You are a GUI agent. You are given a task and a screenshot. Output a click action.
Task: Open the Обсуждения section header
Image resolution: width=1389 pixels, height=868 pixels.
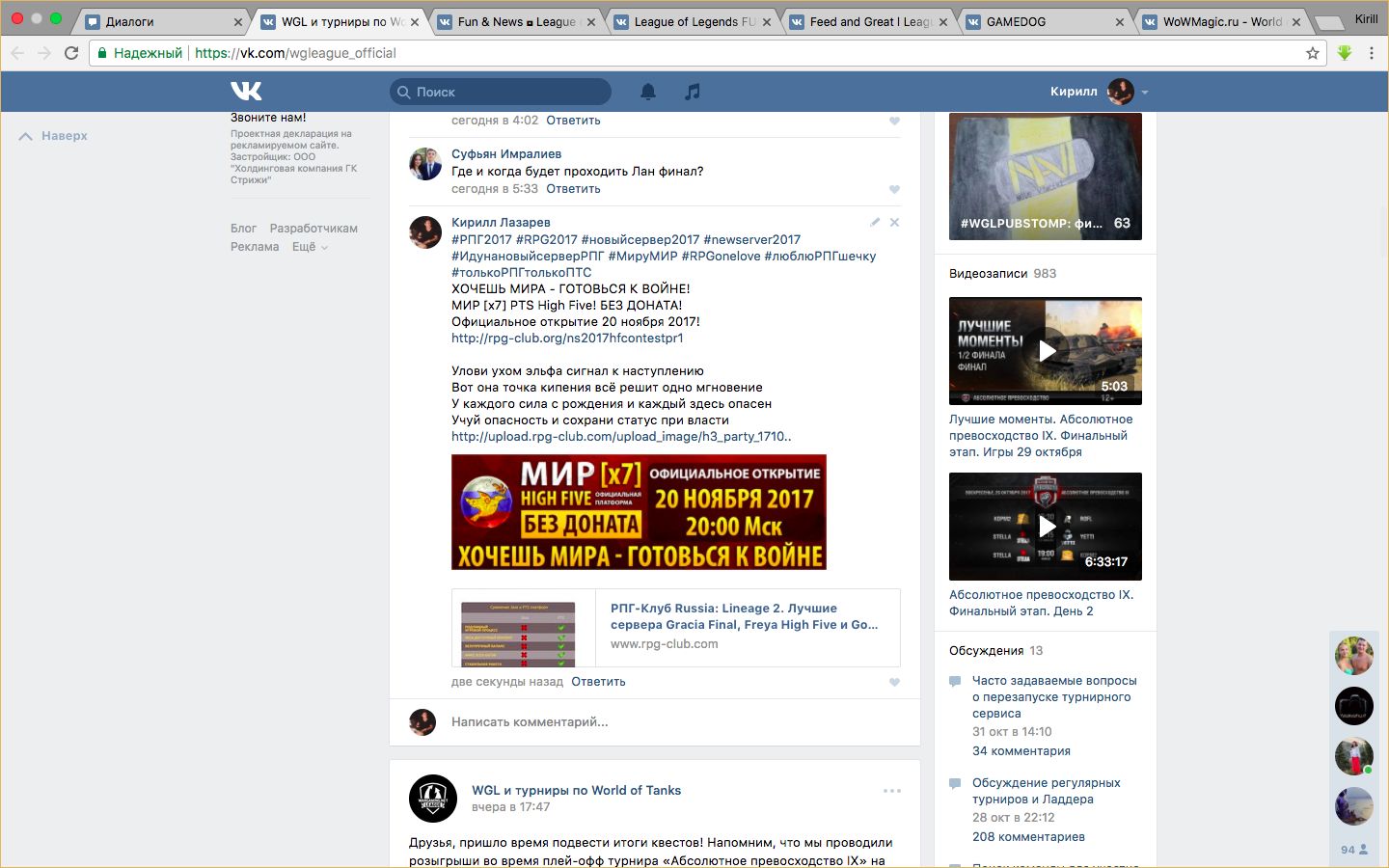986,651
